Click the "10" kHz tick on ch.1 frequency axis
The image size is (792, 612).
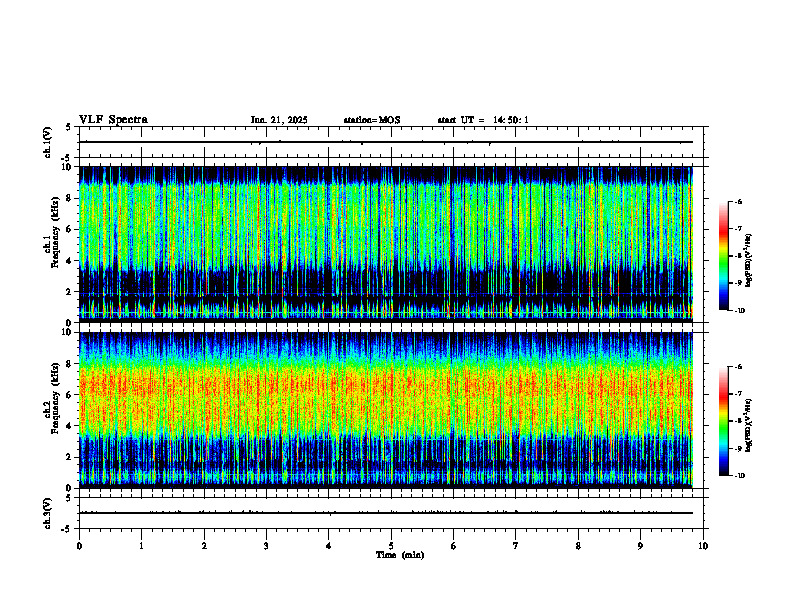point(69,167)
